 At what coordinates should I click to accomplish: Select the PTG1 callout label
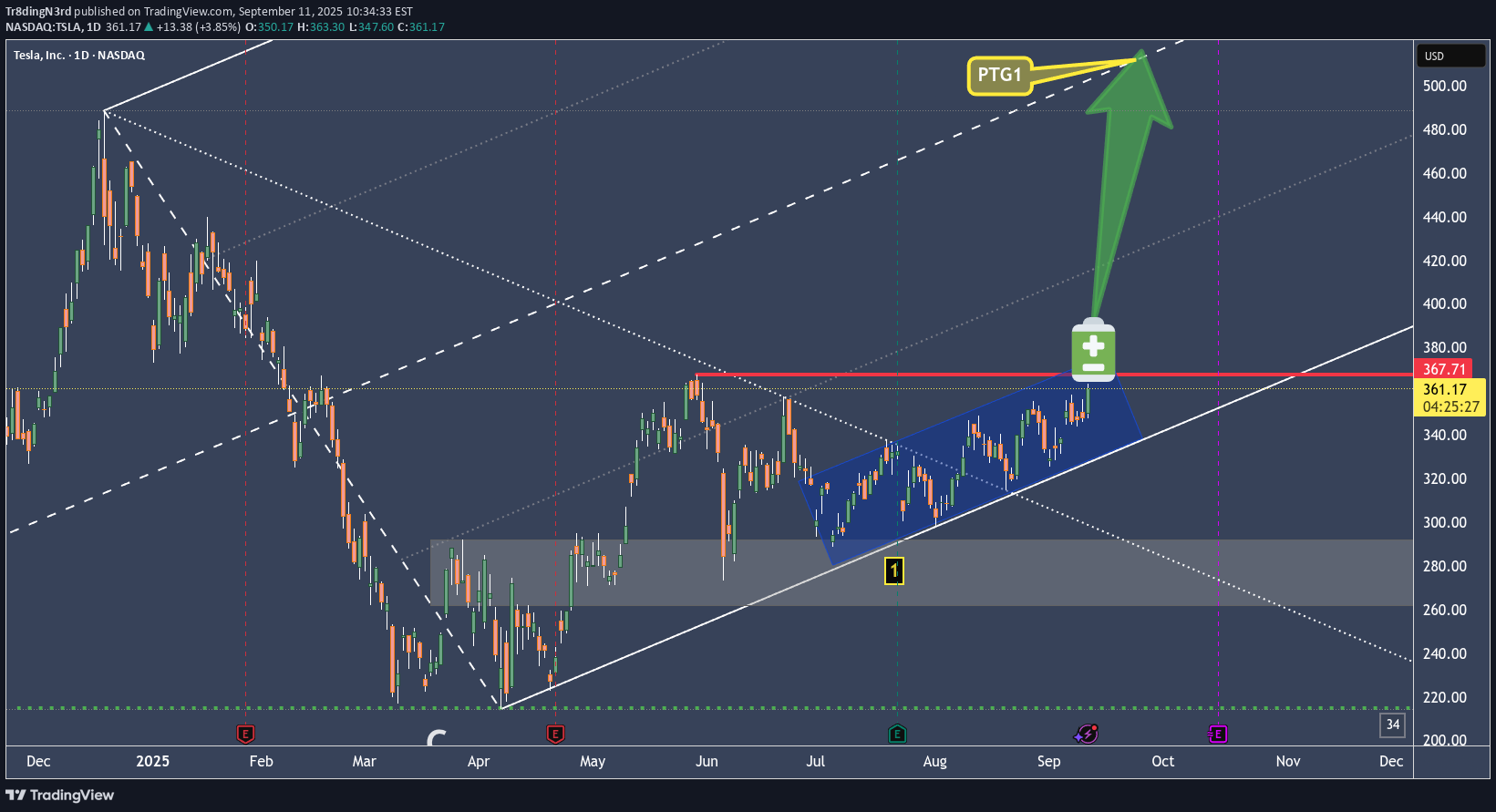click(999, 76)
